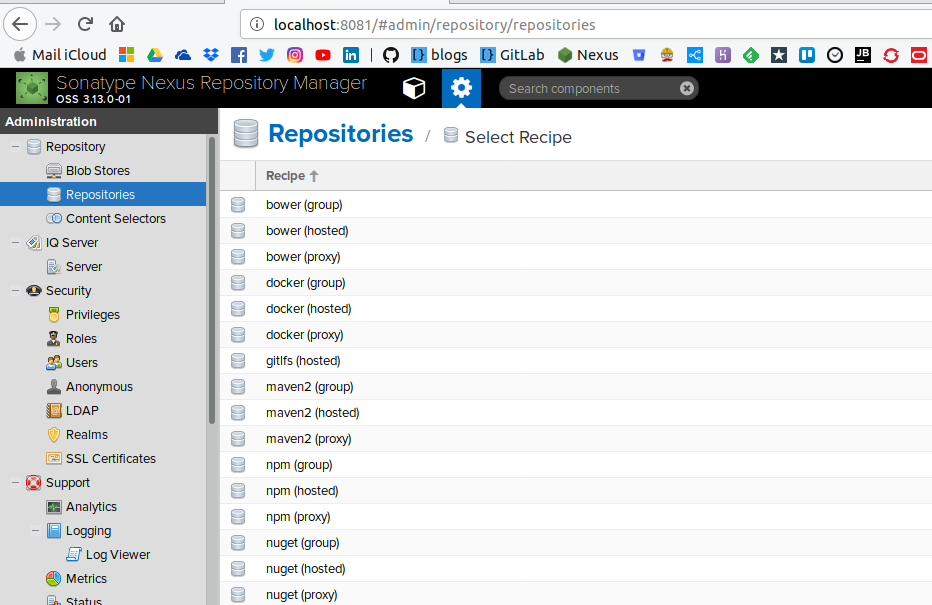Open the Twitter bookmark icon
The height and width of the screenshot is (605, 932).
(x=267, y=55)
